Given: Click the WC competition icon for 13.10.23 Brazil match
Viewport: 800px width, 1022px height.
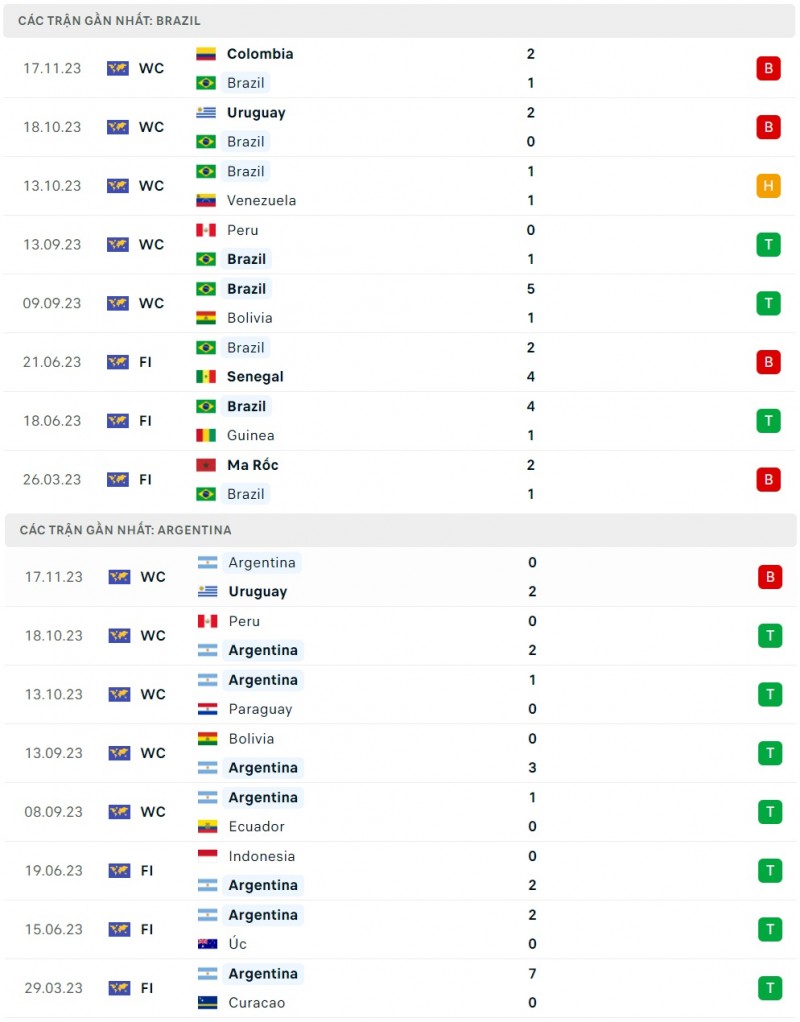Looking at the screenshot, I should pyautogui.click(x=118, y=186).
